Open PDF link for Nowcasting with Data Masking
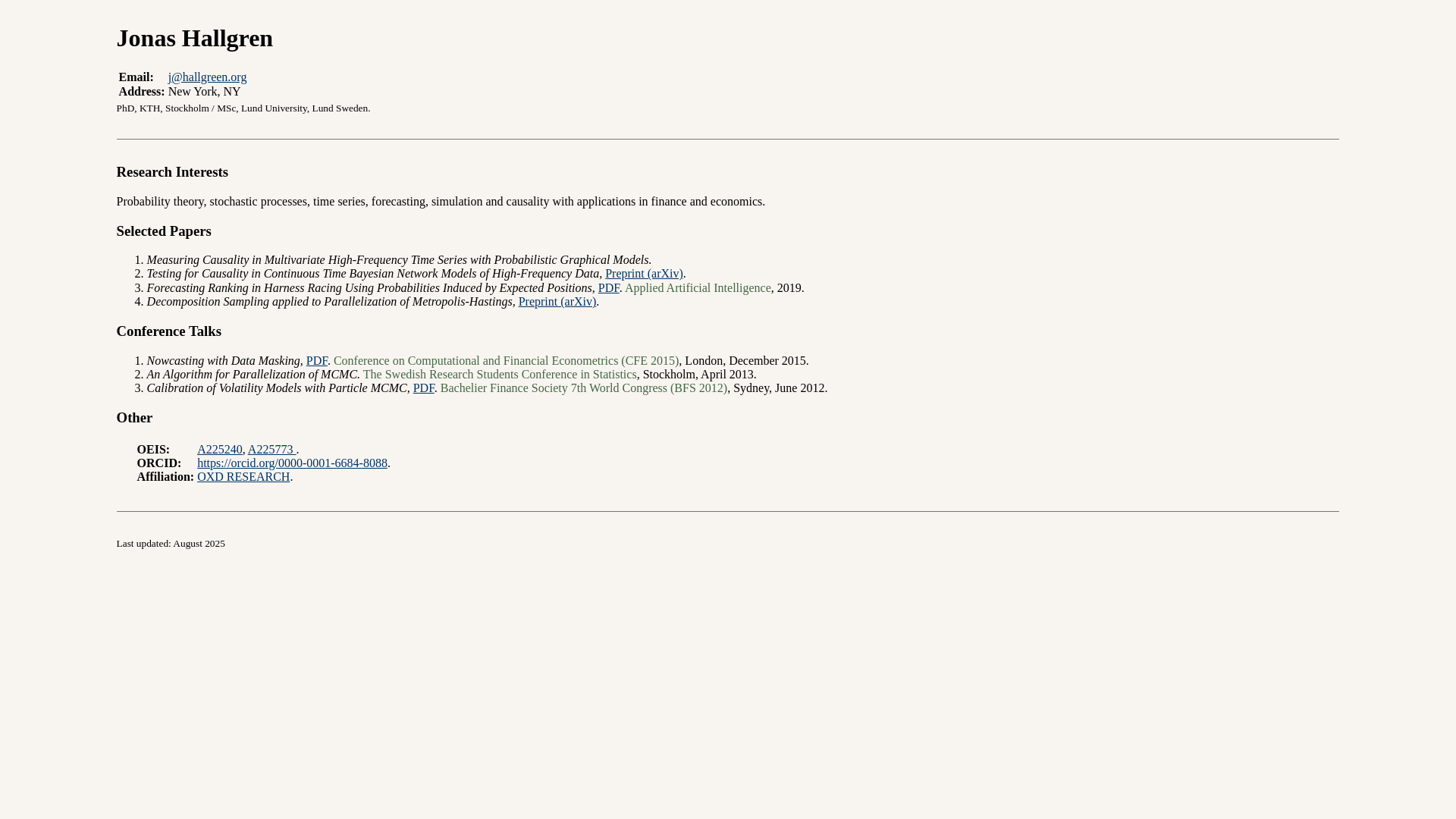 [x=317, y=361]
